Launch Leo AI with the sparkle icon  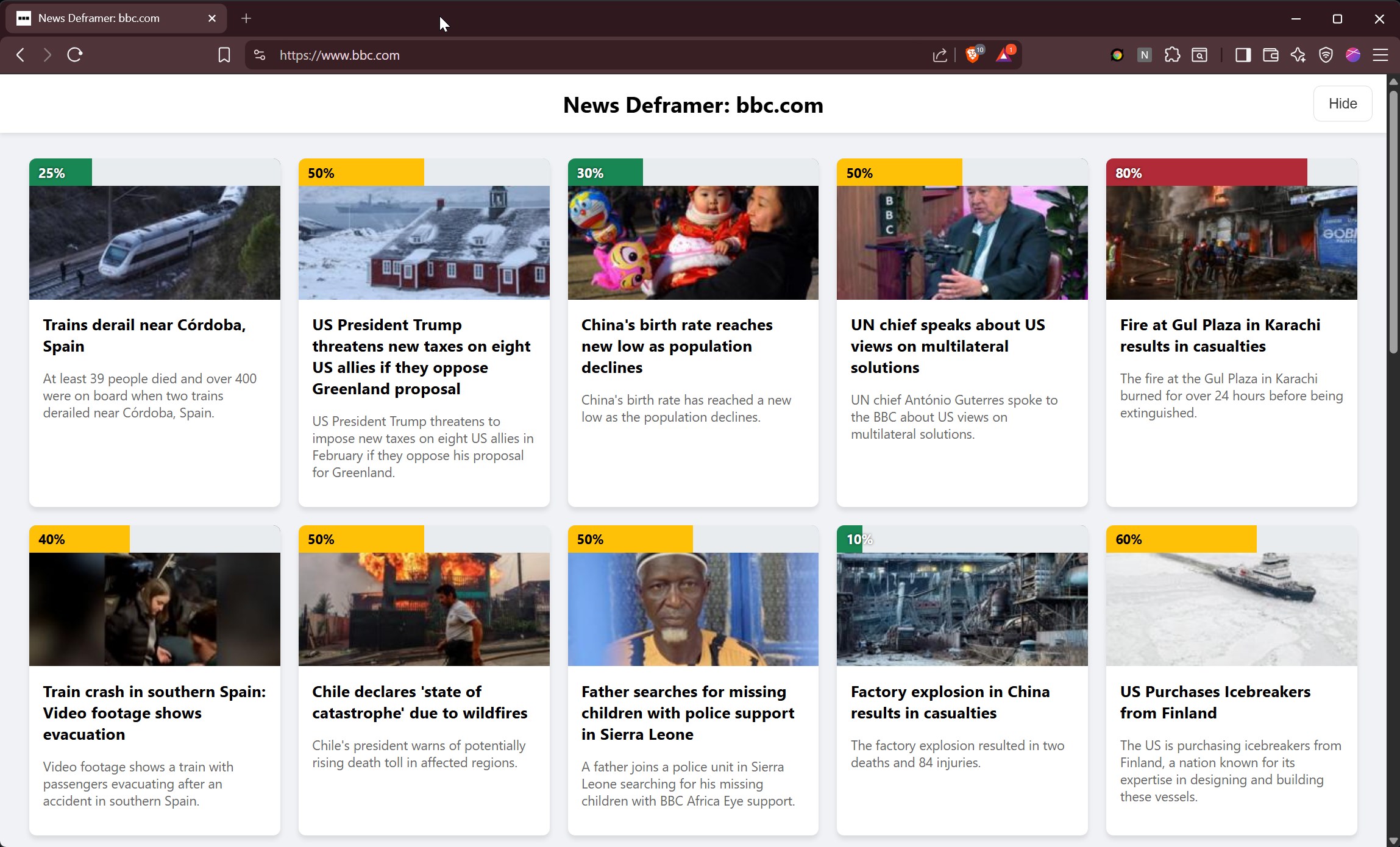click(x=1298, y=55)
